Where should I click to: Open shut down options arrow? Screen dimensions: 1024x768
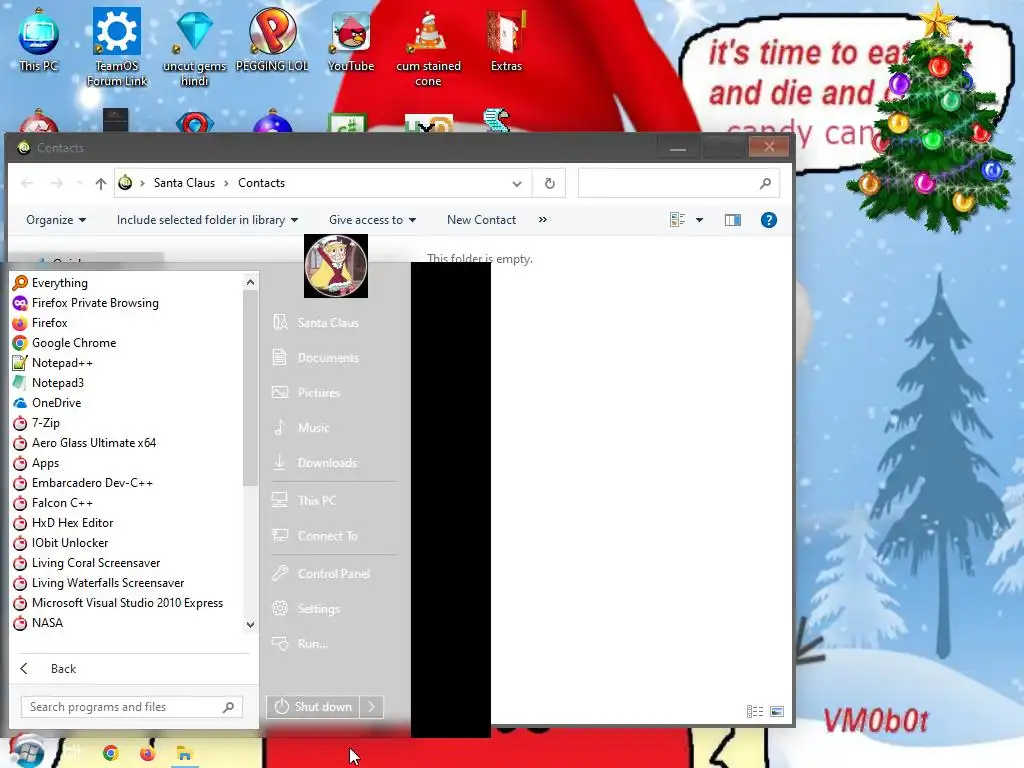[372, 707]
